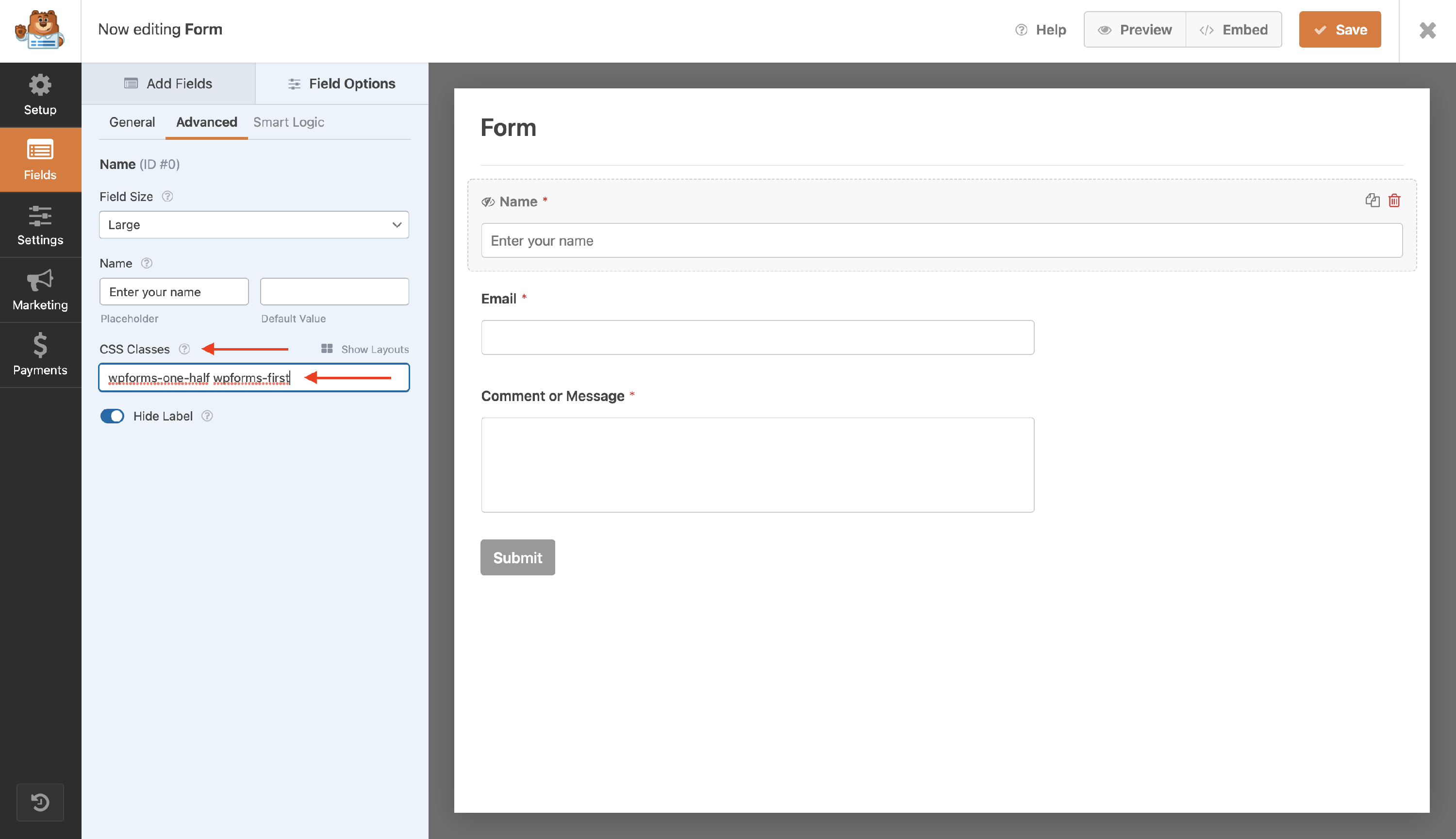Delete the Name field with trash icon
The height and width of the screenshot is (839, 1456).
[x=1394, y=201]
